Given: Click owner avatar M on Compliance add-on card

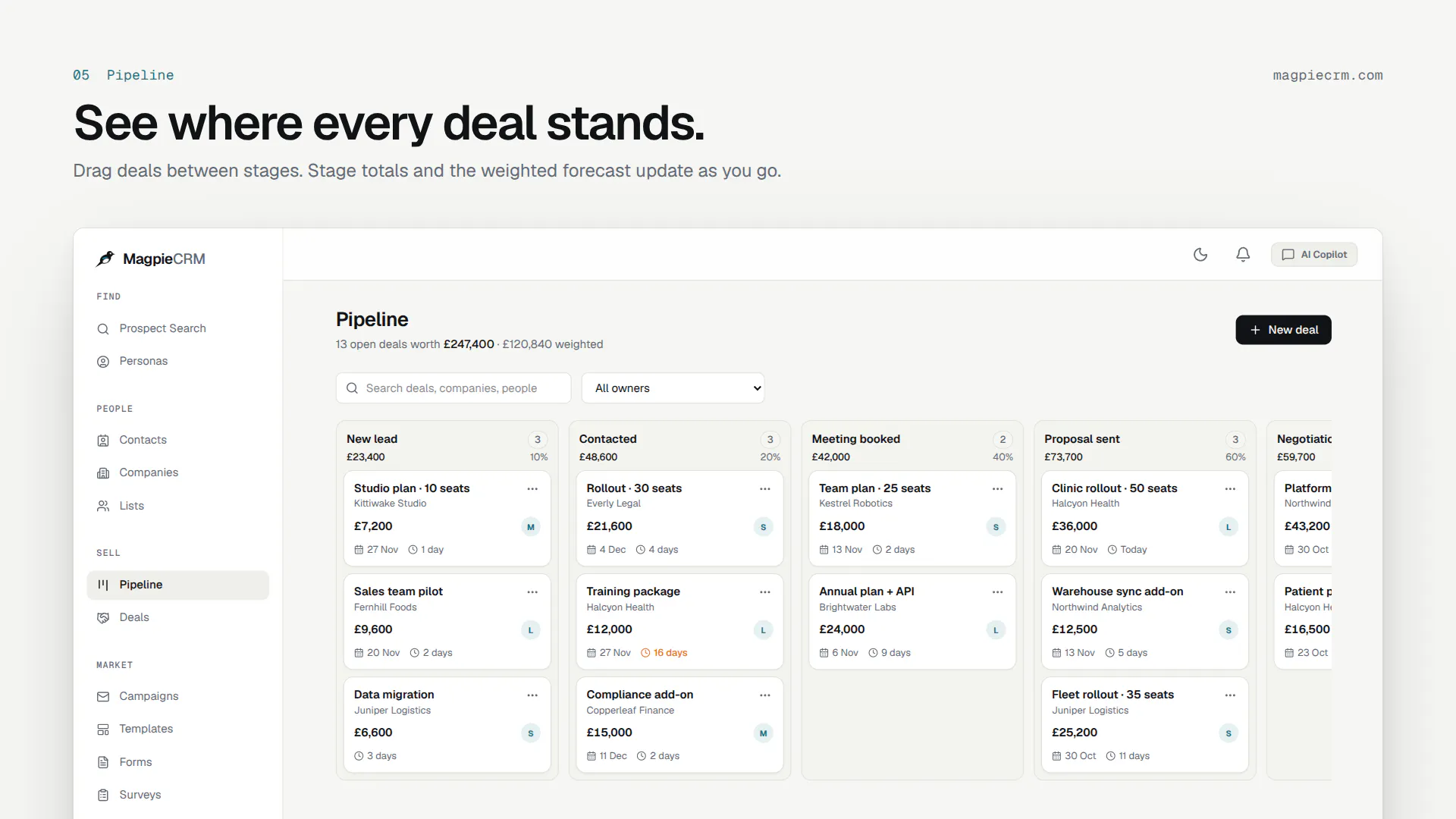Looking at the screenshot, I should [764, 733].
